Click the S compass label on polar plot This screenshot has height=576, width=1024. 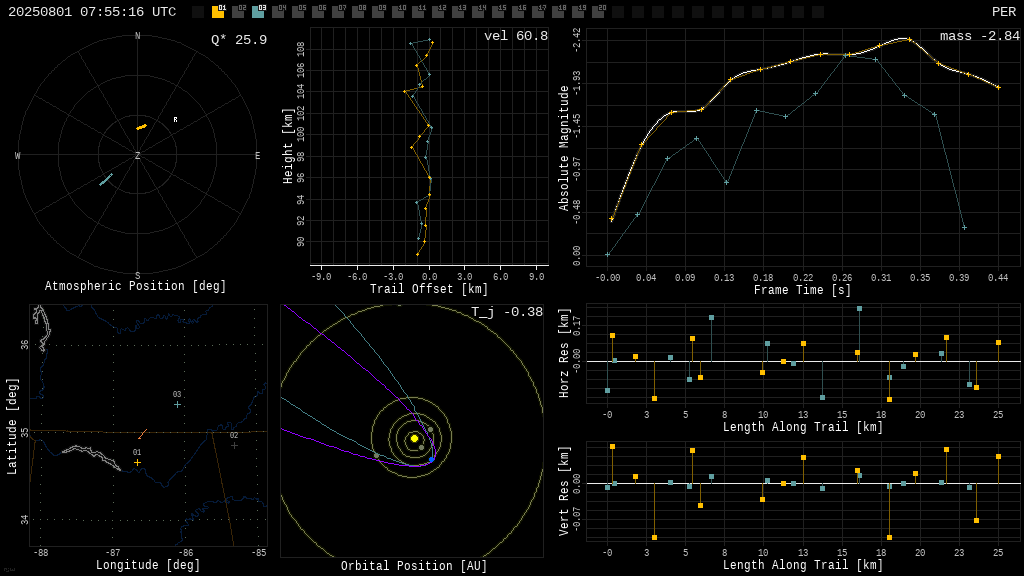click(x=137, y=276)
